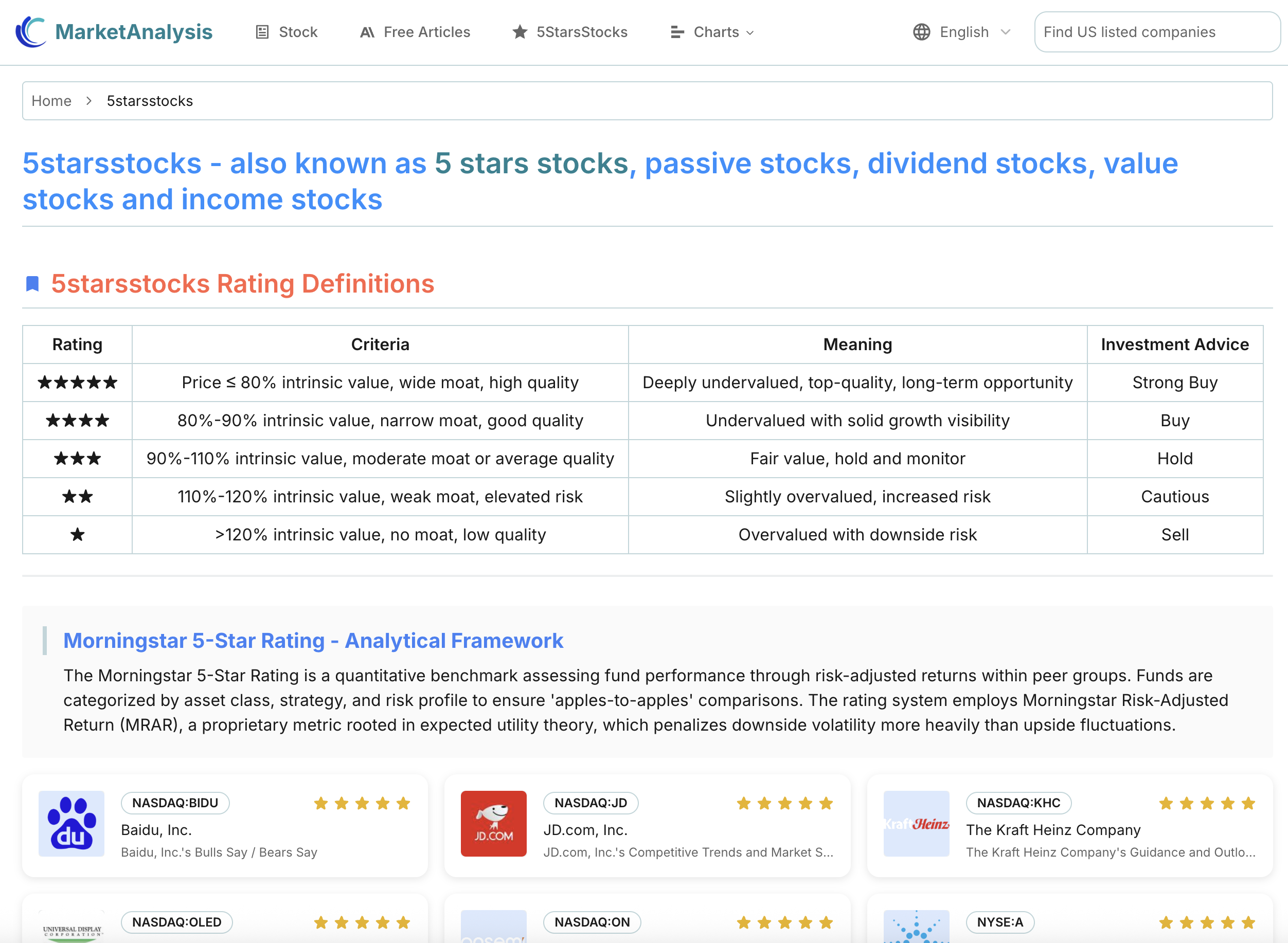Click the NASDAQ:OLED ticker badge
Viewport: 1288px width, 943px height.
point(177,922)
